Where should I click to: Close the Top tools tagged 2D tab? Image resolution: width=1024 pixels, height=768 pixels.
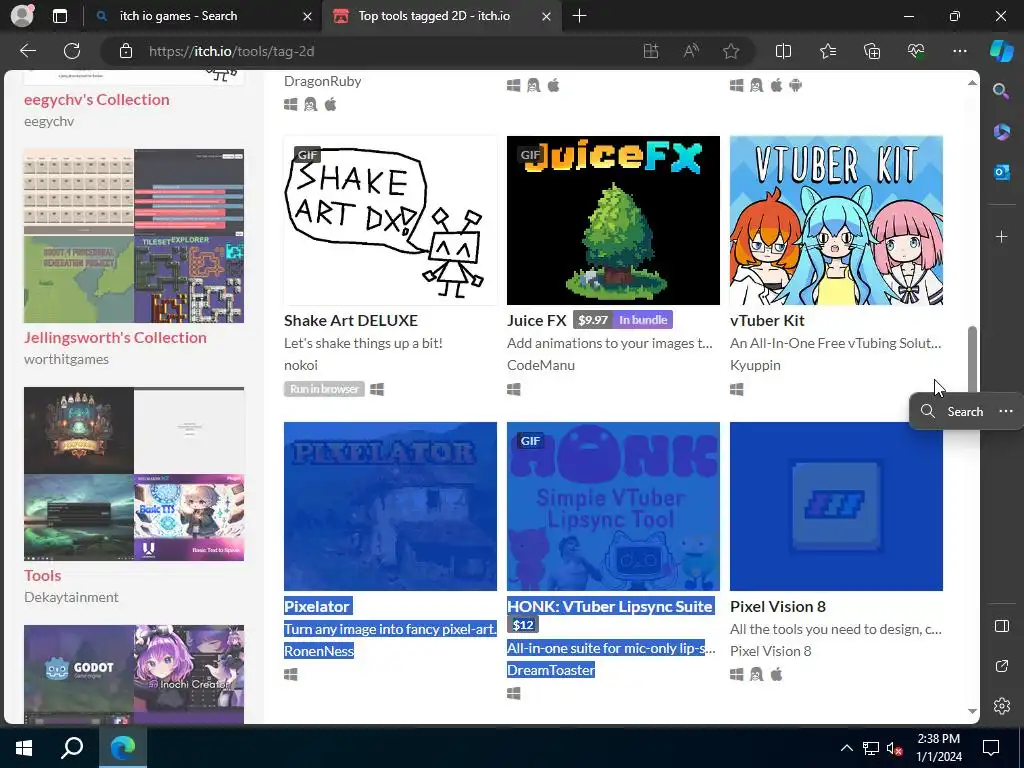tap(547, 16)
